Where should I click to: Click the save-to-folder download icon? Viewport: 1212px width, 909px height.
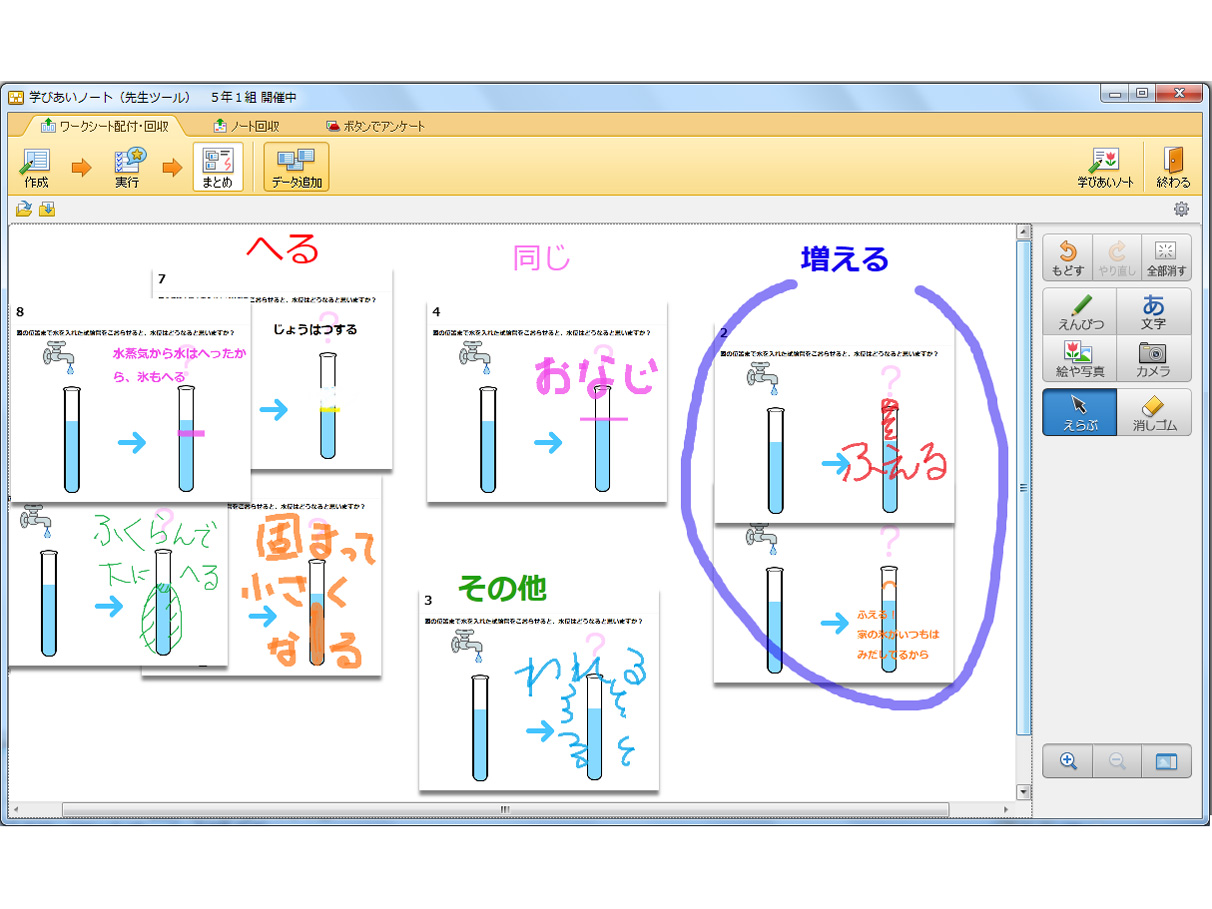coord(46,209)
